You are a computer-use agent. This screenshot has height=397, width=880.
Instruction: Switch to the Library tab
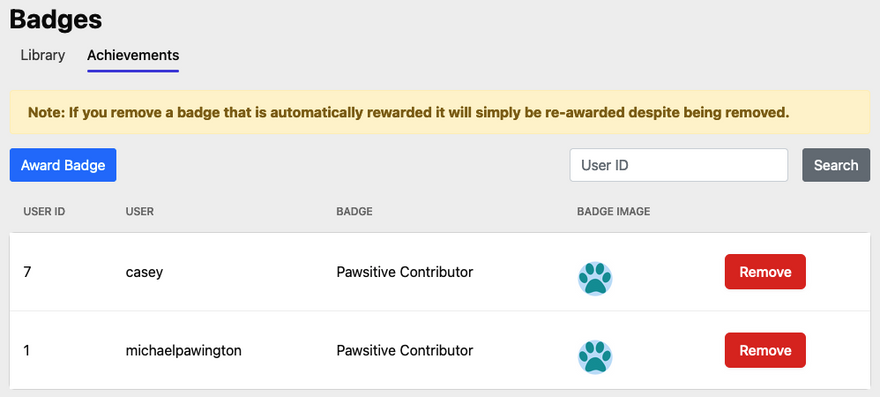point(43,56)
